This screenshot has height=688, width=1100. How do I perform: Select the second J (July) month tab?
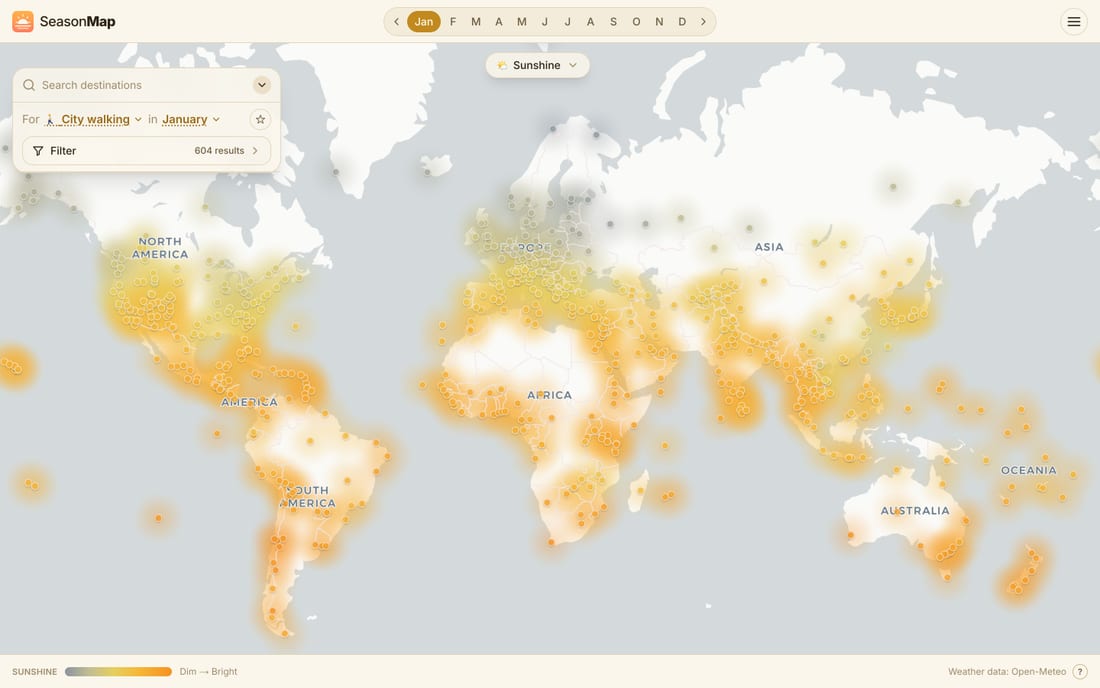[x=568, y=22]
